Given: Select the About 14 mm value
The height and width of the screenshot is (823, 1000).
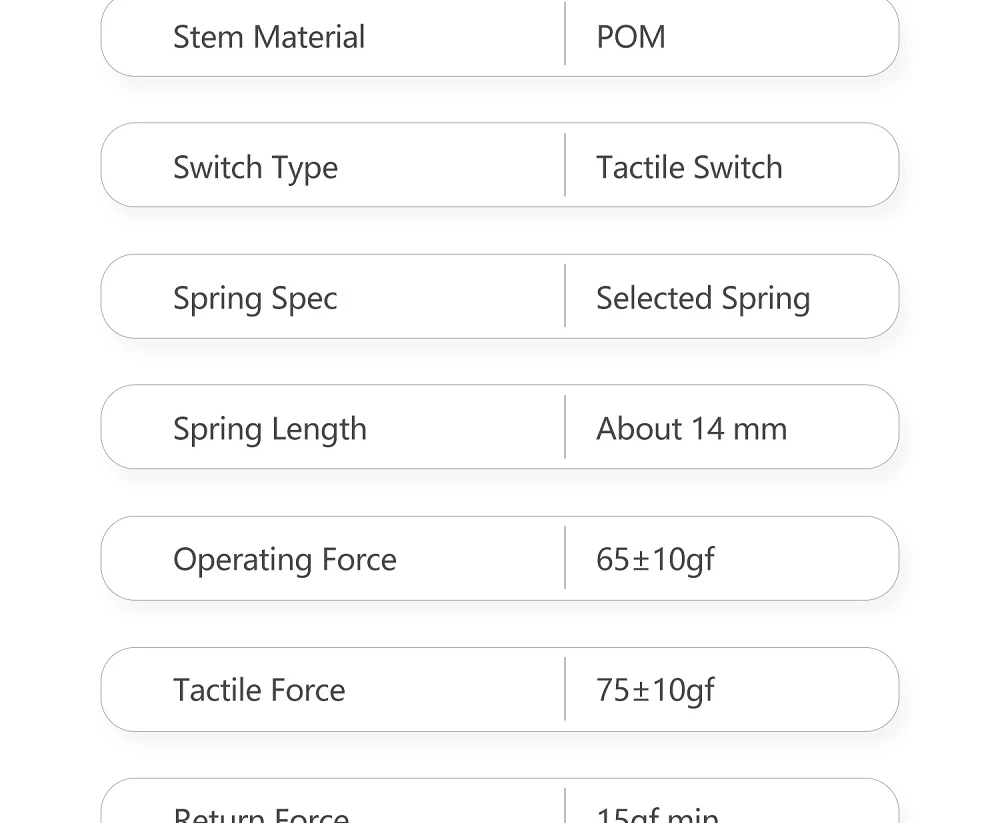Looking at the screenshot, I should 691,429.
